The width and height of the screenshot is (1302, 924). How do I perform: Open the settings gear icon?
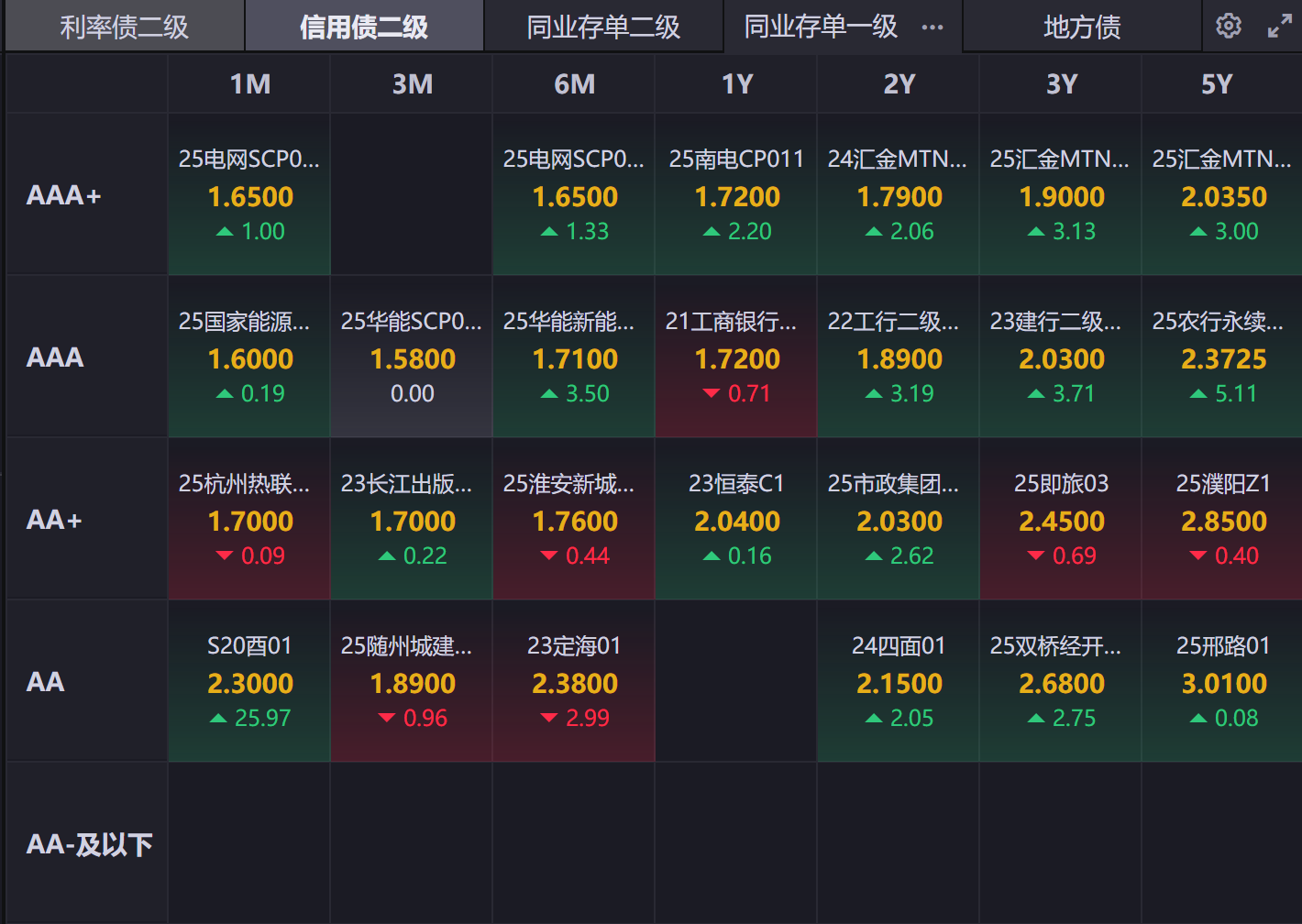1229,27
